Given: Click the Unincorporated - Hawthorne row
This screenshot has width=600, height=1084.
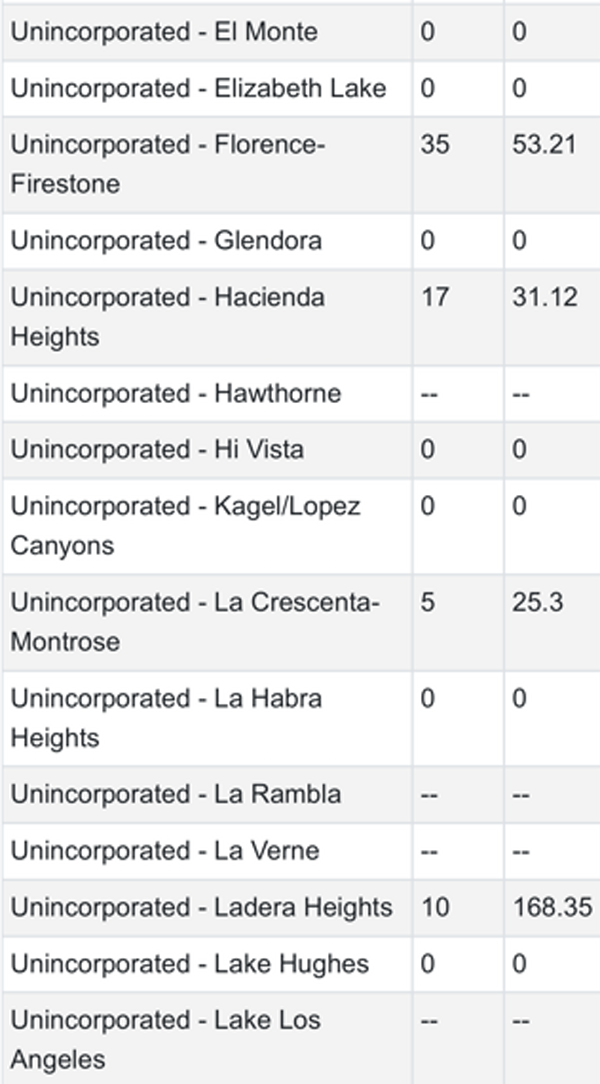Looking at the screenshot, I should click(x=300, y=393).
